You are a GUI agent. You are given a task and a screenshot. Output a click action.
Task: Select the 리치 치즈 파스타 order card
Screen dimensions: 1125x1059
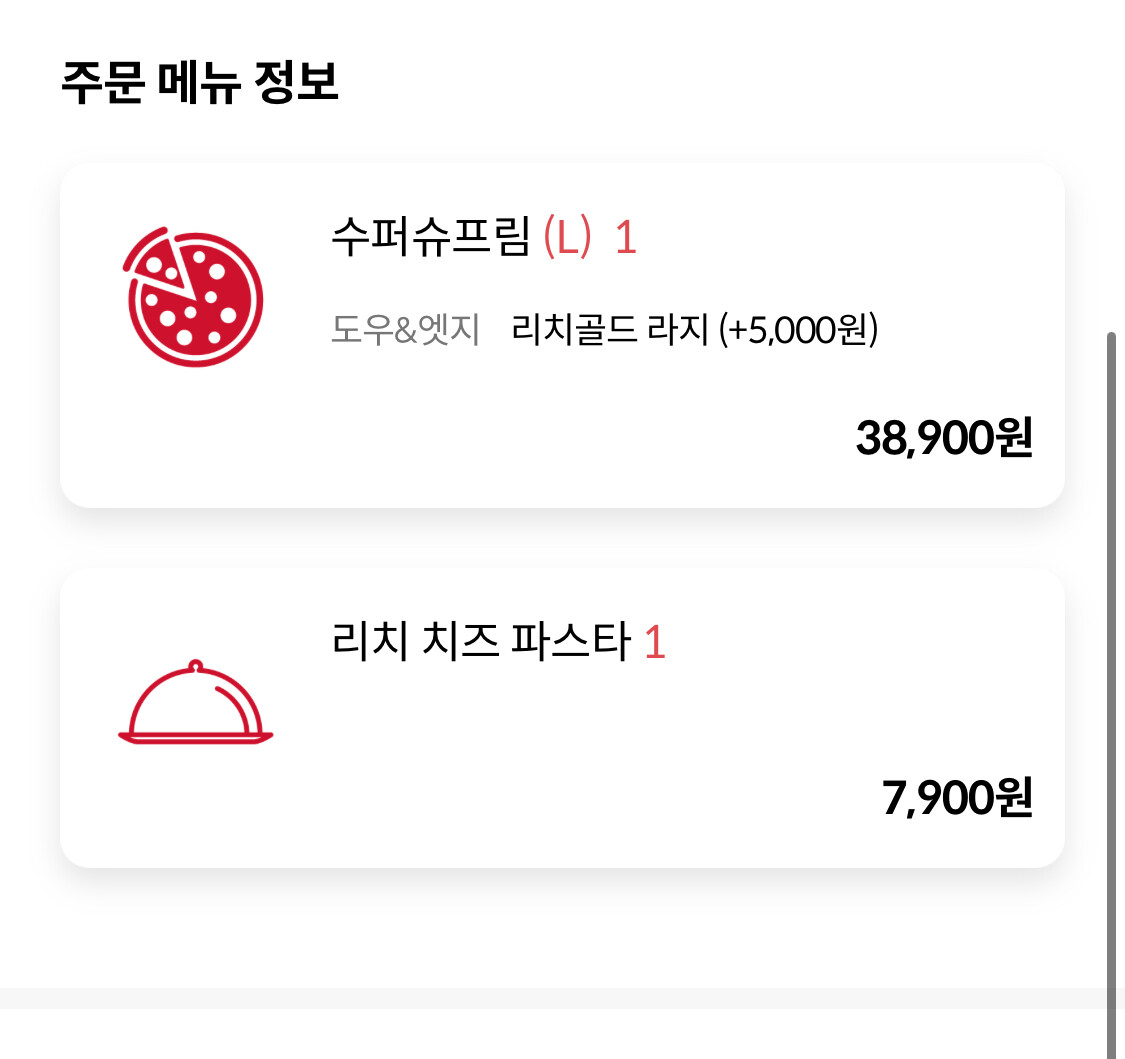(562, 717)
